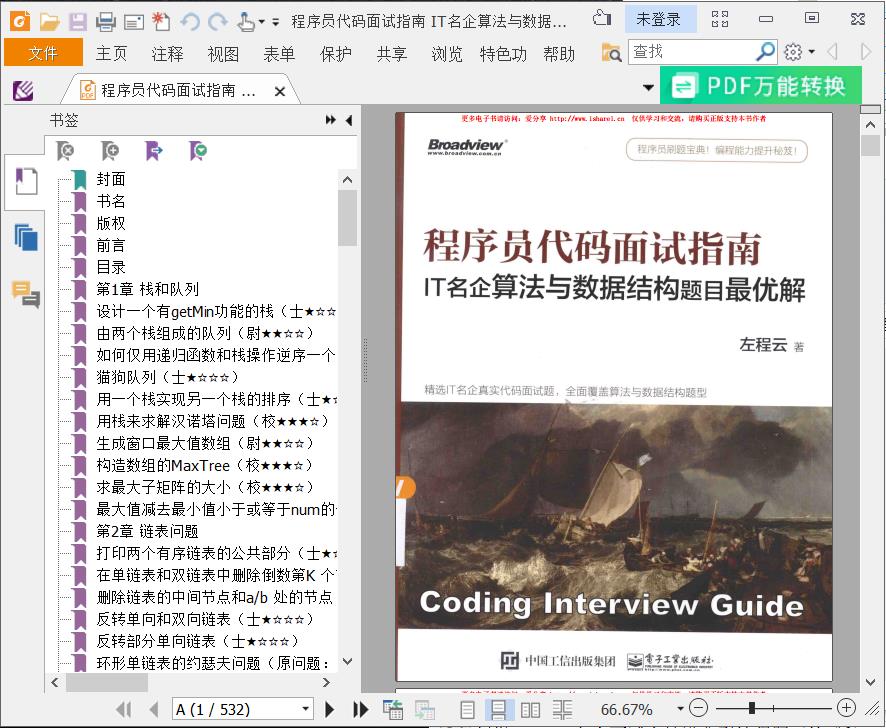Image resolution: width=886 pixels, height=728 pixels.
Task: Zoom in with the plus button
Action: 846,708
